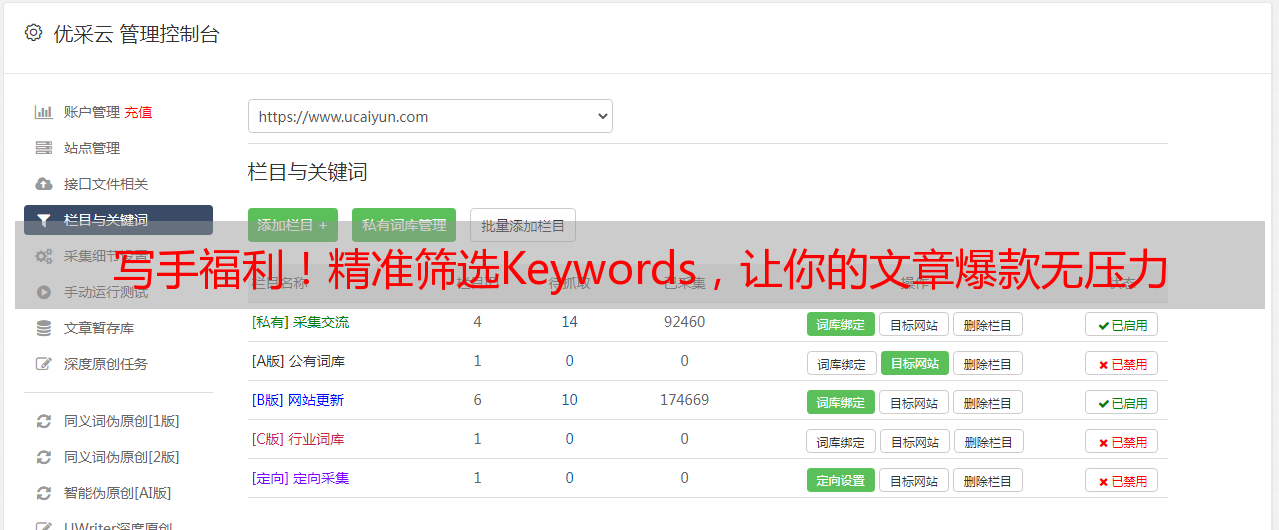The width and height of the screenshot is (1279, 530).
Task: Toggle 已启用 status for 采集交流
Action: [x=1122, y=324]
